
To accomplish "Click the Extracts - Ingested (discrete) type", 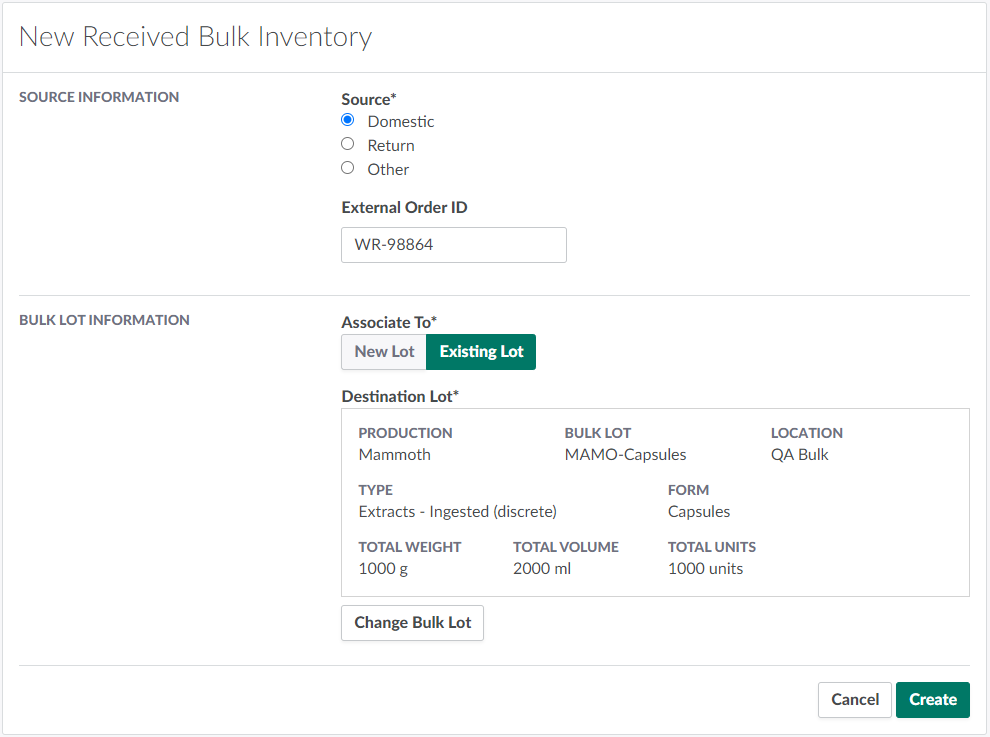I will [457, 512].
